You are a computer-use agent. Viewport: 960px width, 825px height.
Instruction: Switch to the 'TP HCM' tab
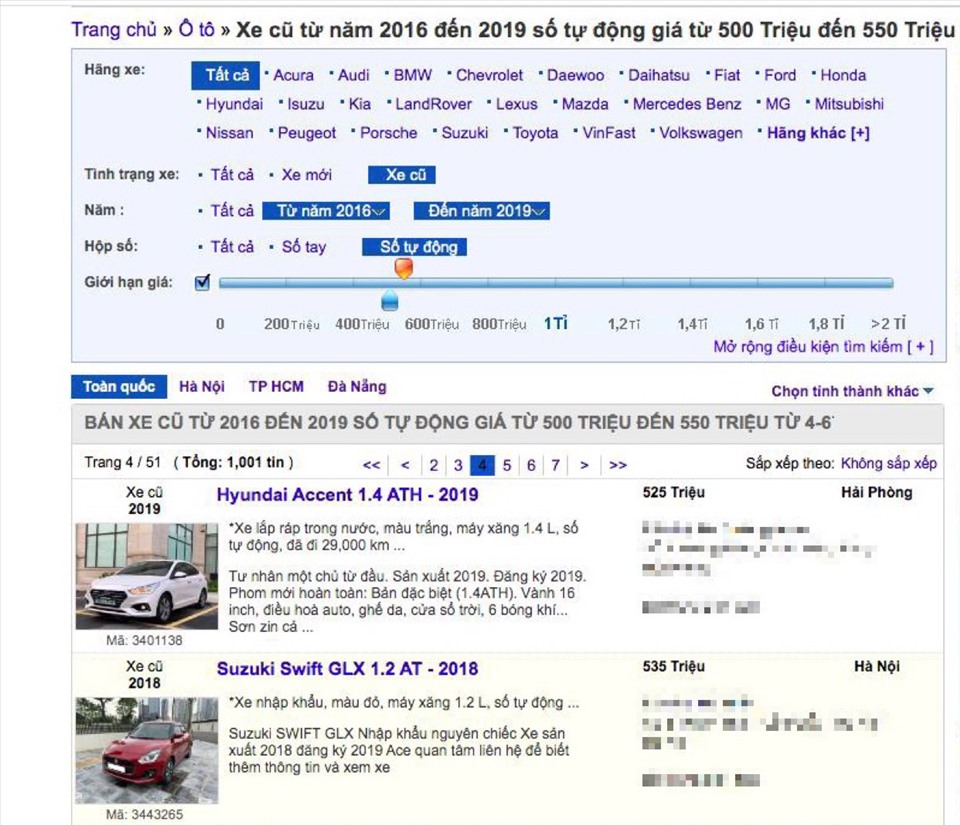point(276,387)
